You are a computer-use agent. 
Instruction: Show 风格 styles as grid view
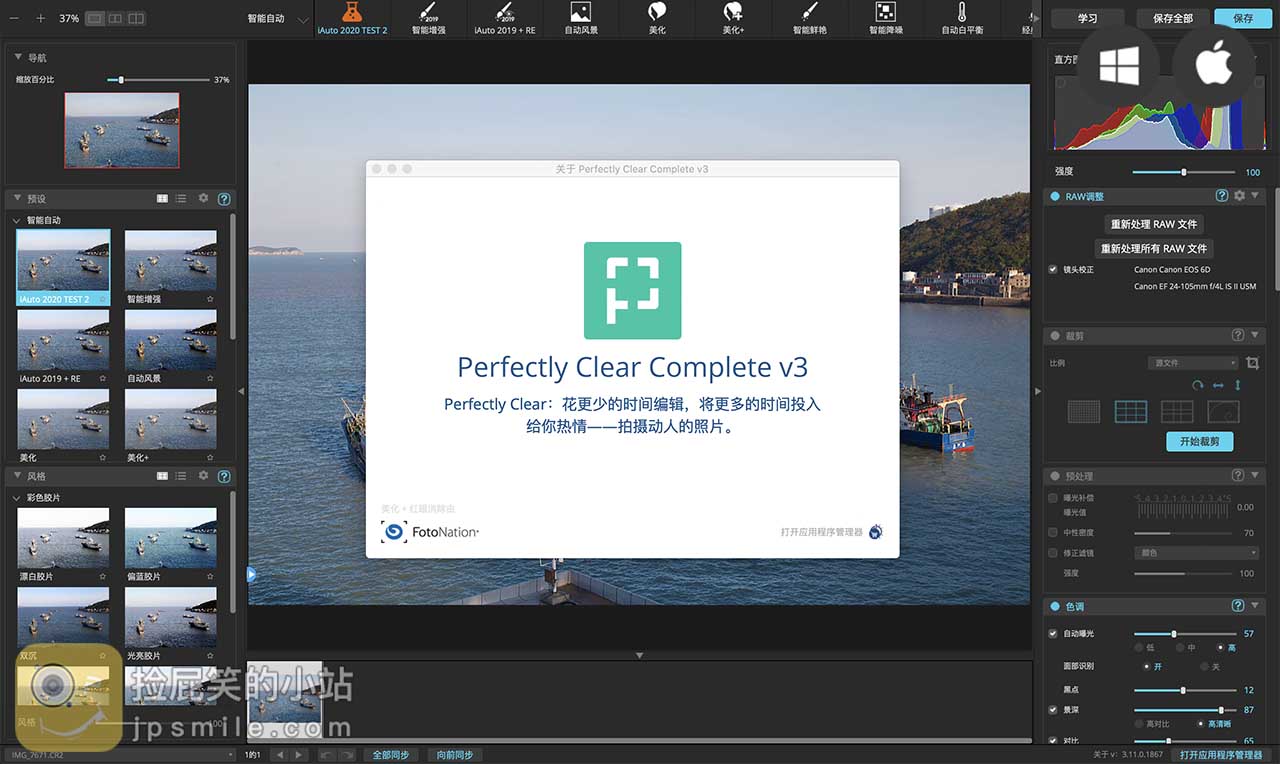coord(162,476)
